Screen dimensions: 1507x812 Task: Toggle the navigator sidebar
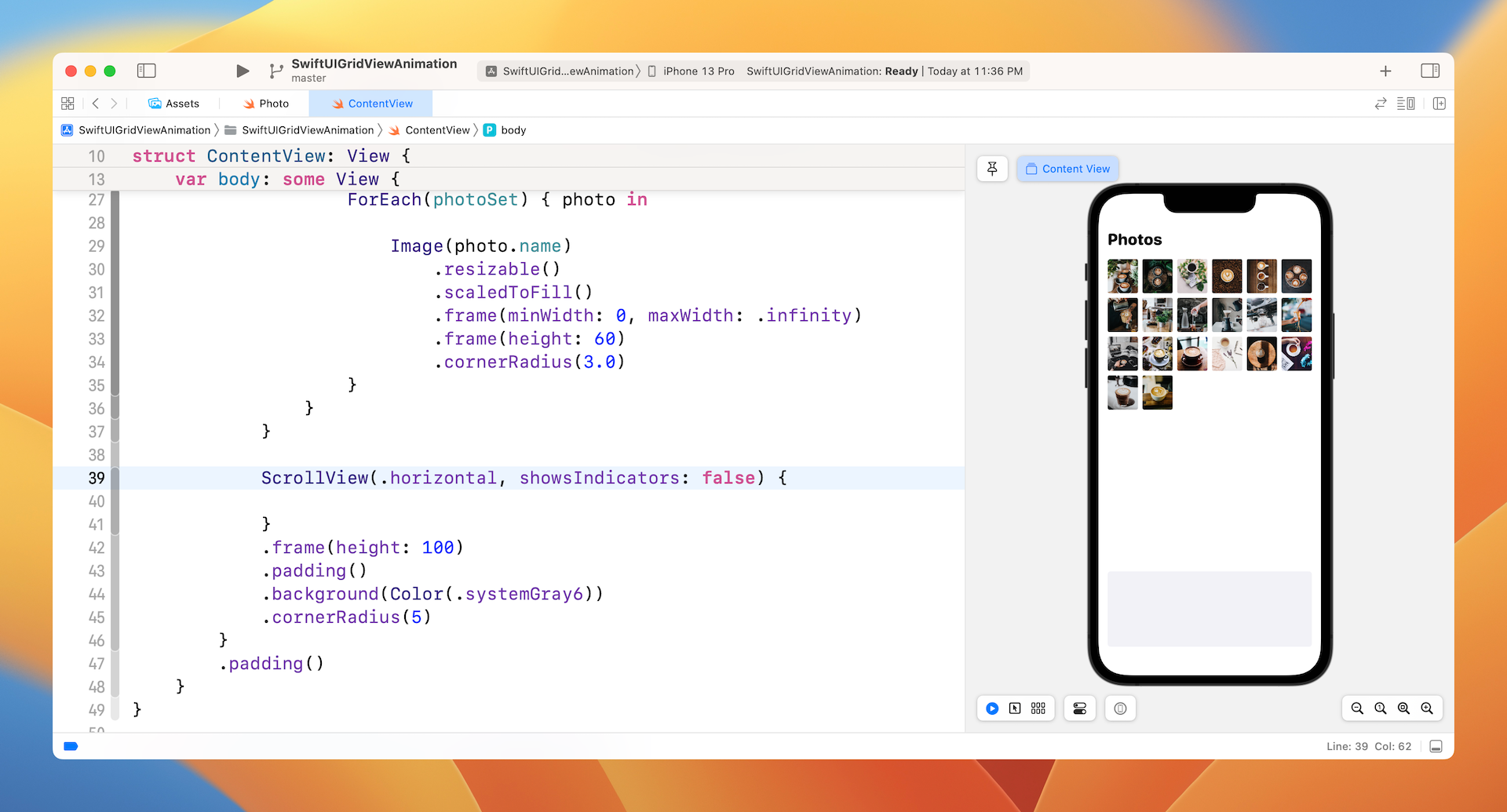[147, 71]
